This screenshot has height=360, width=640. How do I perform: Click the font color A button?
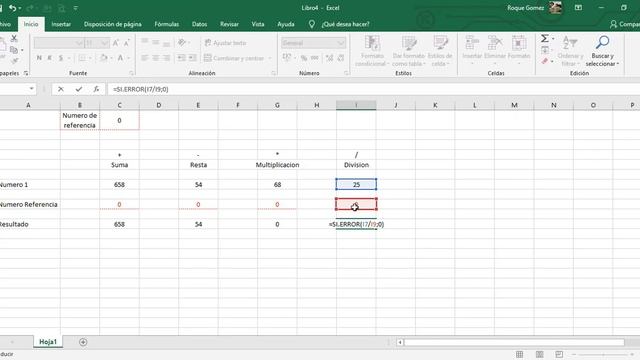120,58
